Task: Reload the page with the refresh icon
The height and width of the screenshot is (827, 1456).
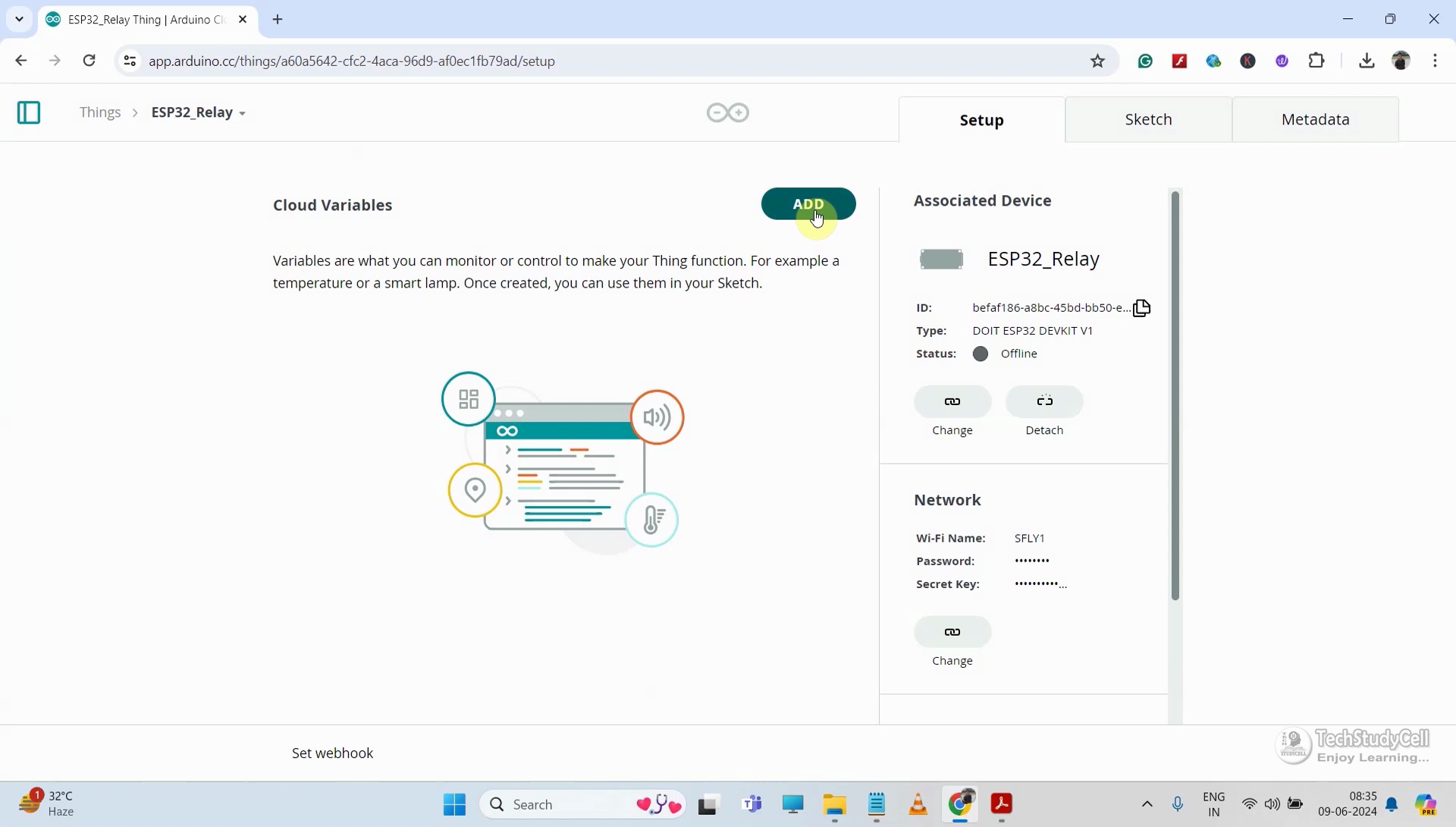Action: (89, 61)
